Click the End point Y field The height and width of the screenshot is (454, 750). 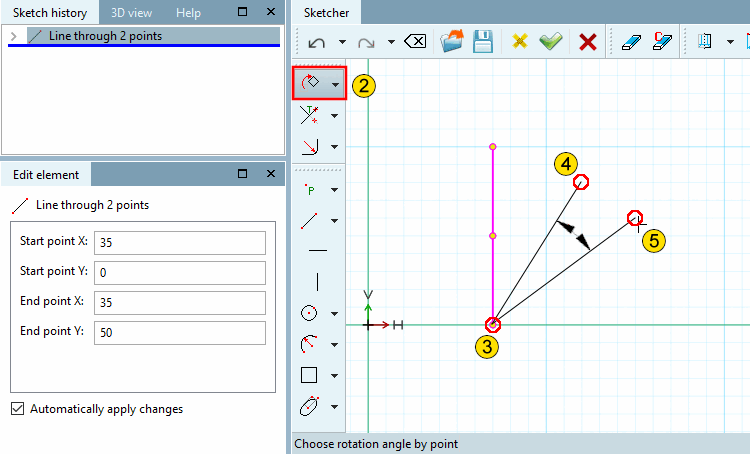coord(180,332)
